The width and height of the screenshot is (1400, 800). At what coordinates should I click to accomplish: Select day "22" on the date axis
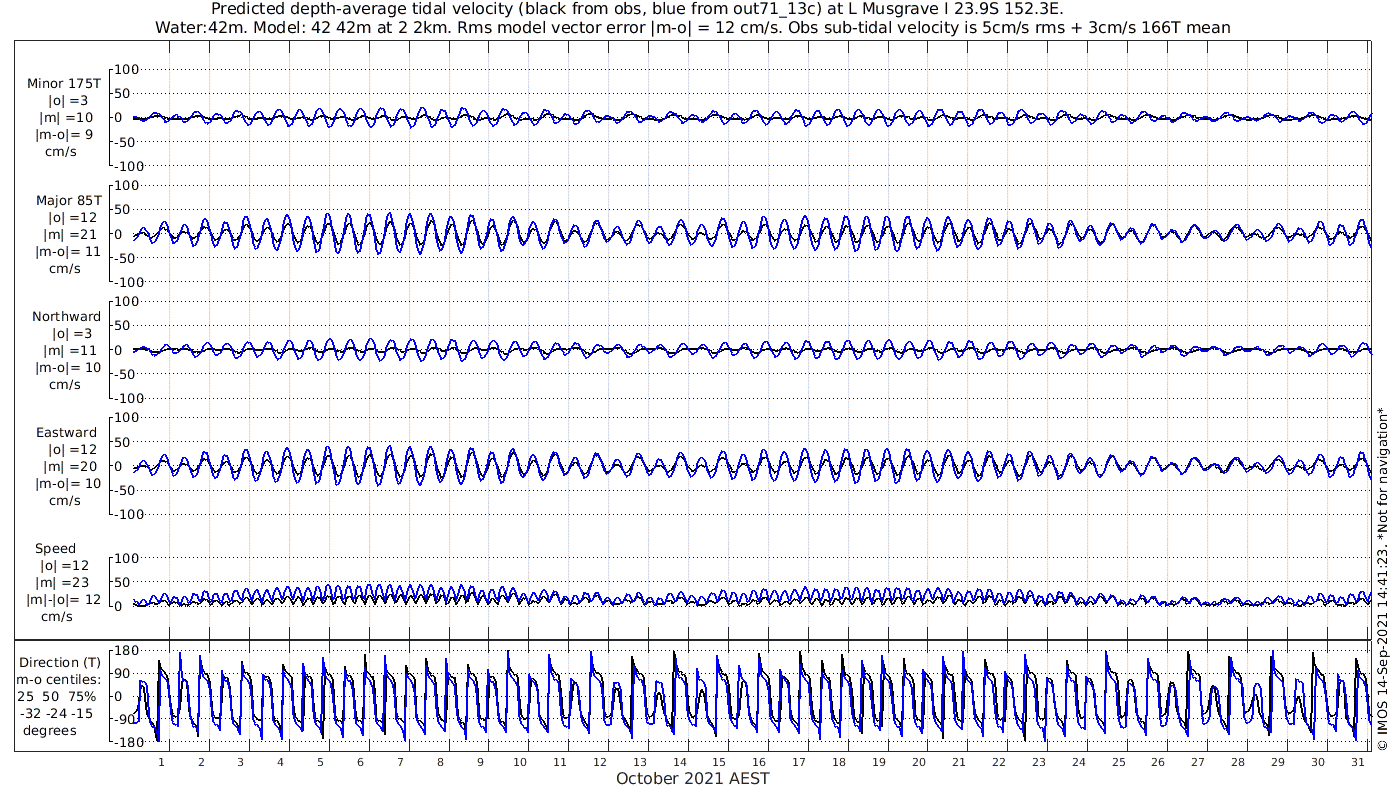[999, 762]
